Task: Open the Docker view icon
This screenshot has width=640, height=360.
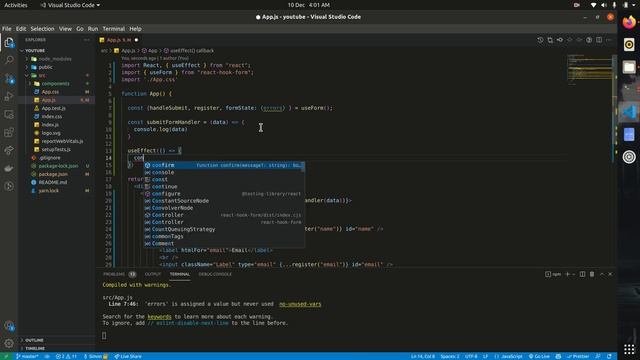Action: pyautogui.click(x=9, y=168)
